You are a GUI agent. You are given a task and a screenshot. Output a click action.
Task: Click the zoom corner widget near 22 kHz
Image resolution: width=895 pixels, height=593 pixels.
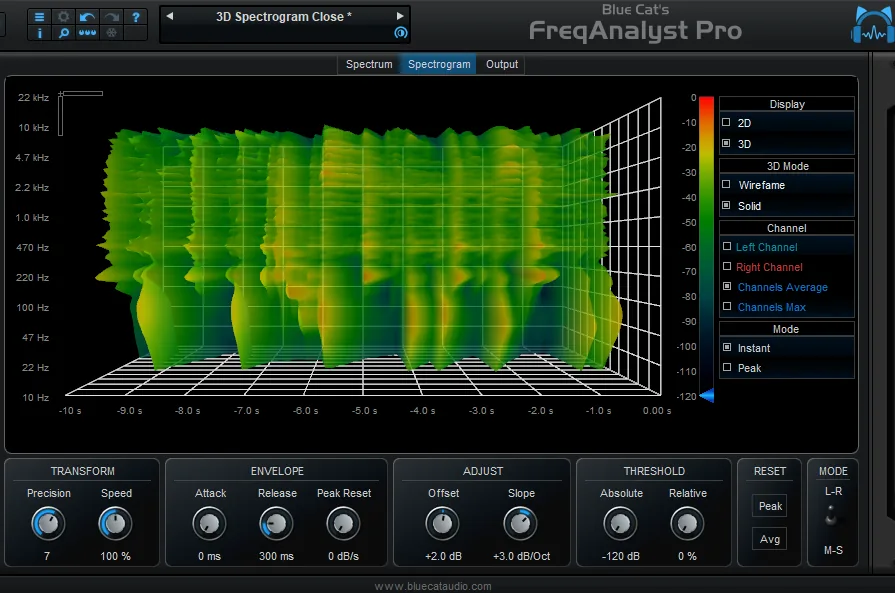coord(80,112)
